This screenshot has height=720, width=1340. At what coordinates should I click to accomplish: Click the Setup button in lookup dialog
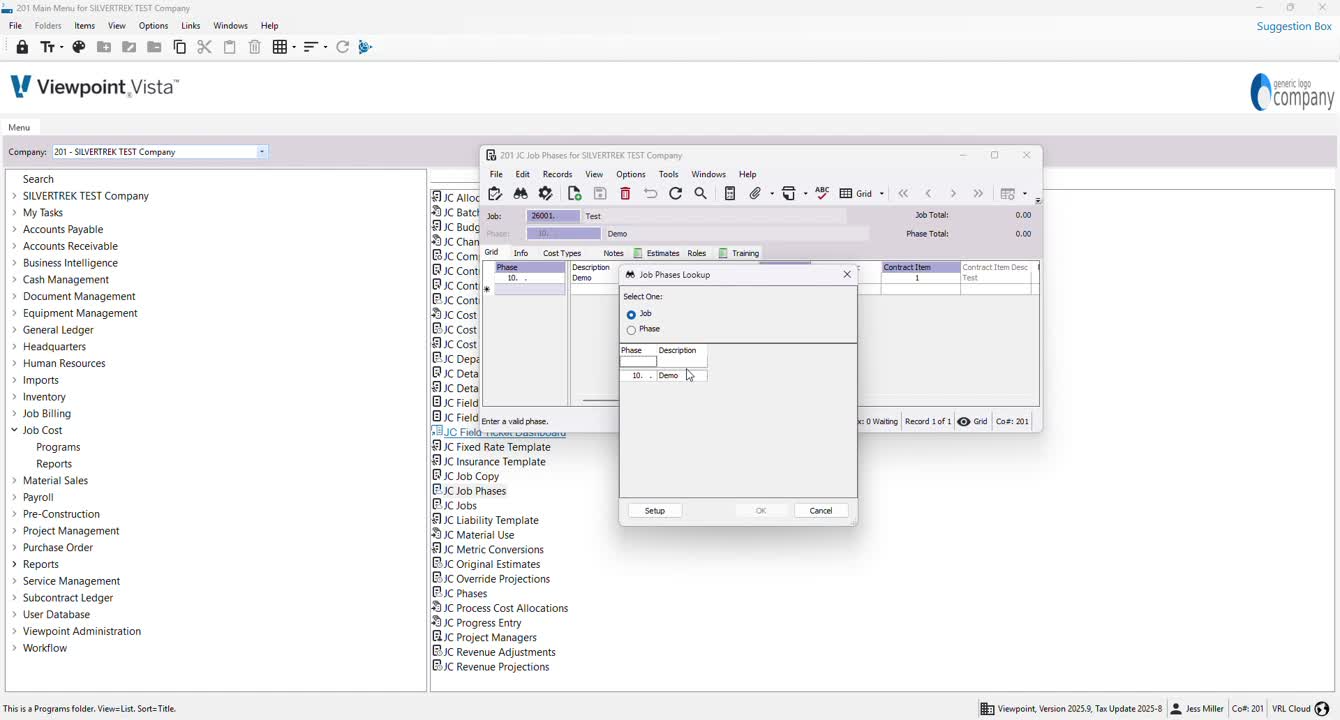(655, 511)
